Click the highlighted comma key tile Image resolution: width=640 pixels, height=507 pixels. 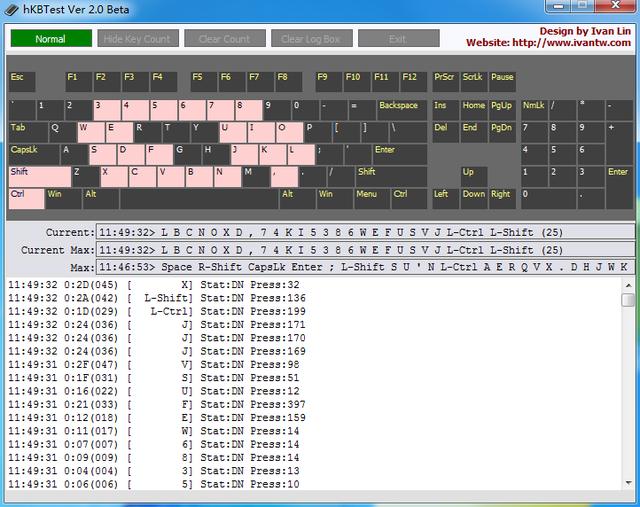[284, 177]
